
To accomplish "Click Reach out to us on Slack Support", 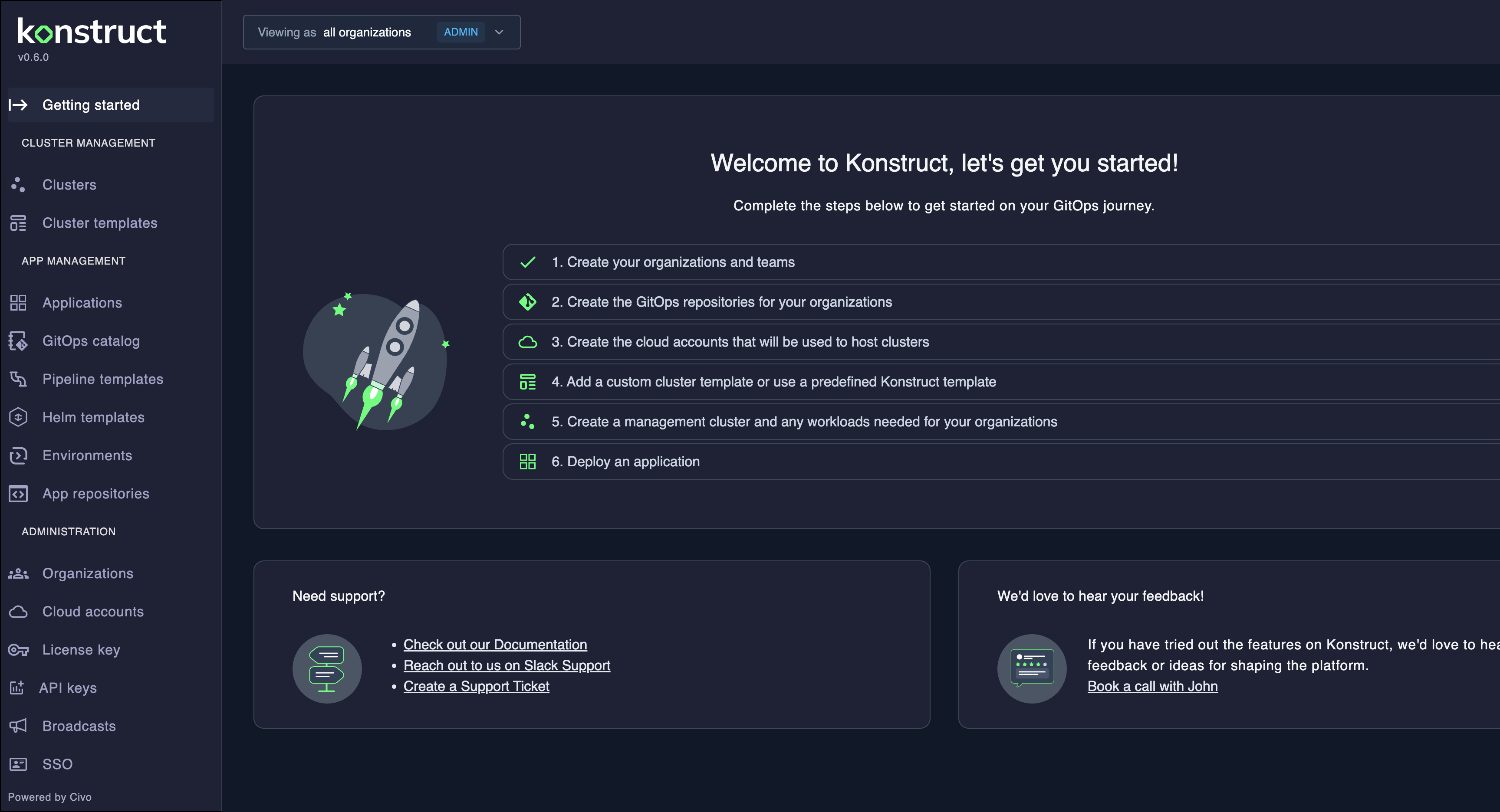I will (x=507, y=665).
